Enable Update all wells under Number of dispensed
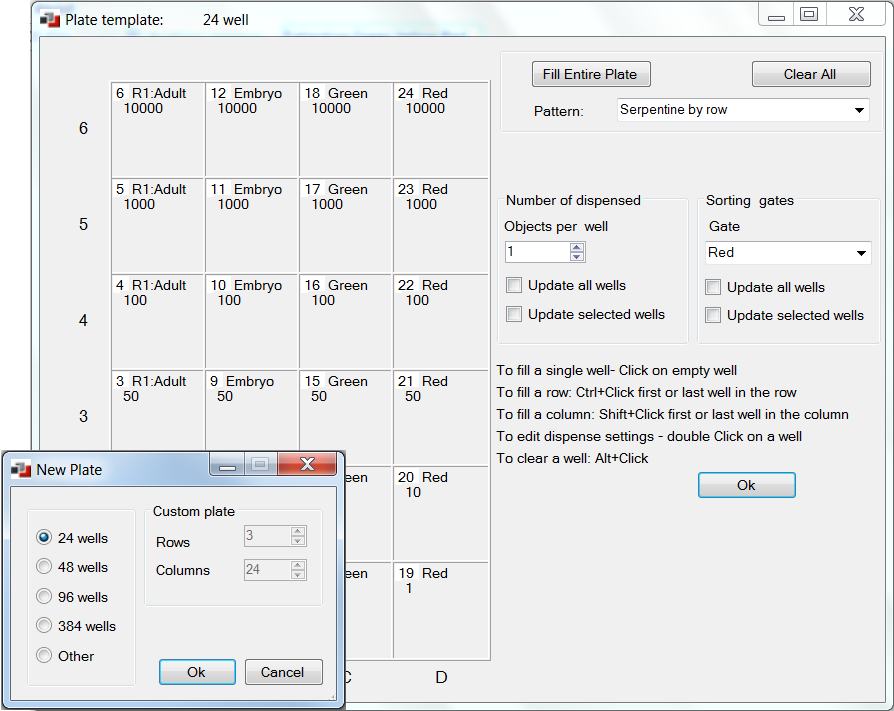Viewport: 894px width, 711px height. click(514, 285)
